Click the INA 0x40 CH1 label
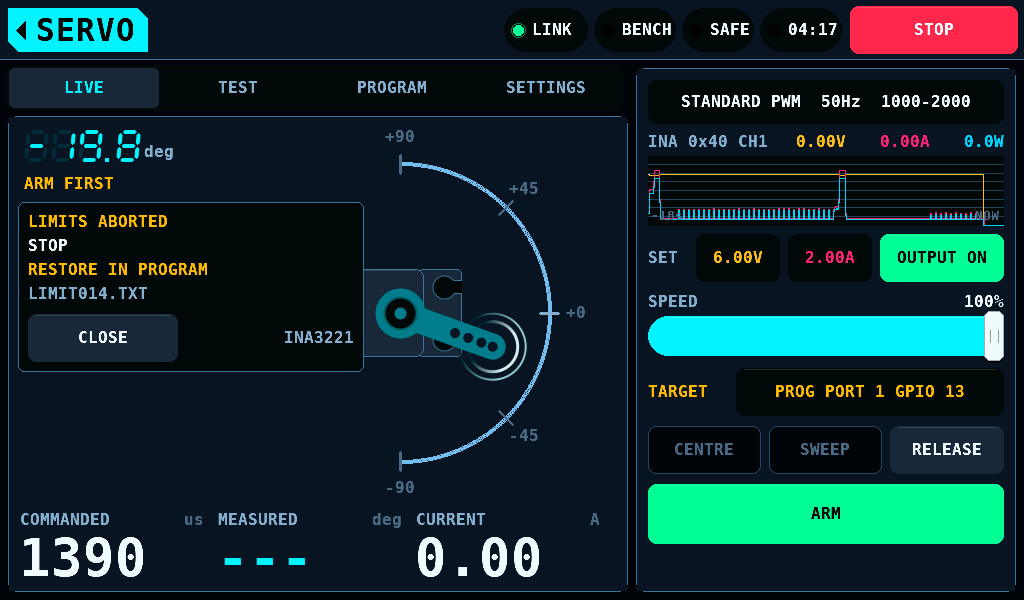The height and width of the screenshot is (600, 1024). tap(707, 142)
